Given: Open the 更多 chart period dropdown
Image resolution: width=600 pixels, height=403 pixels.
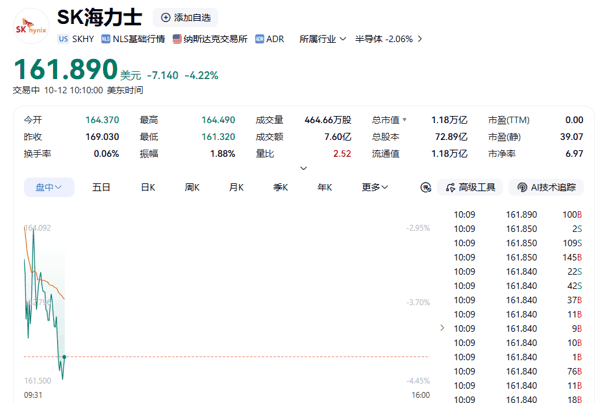Looking at the screenshot, I should [375, 187].
